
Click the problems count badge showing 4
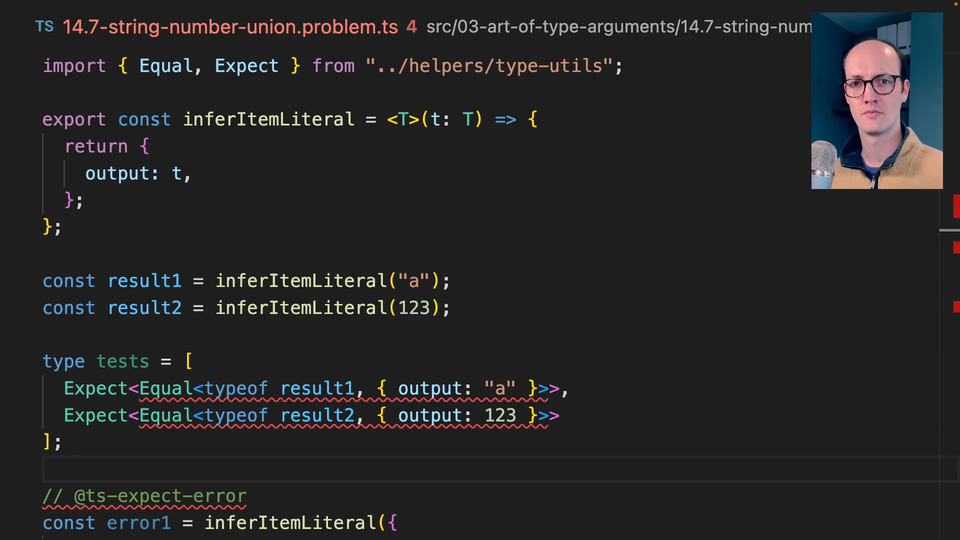(411, 27)
